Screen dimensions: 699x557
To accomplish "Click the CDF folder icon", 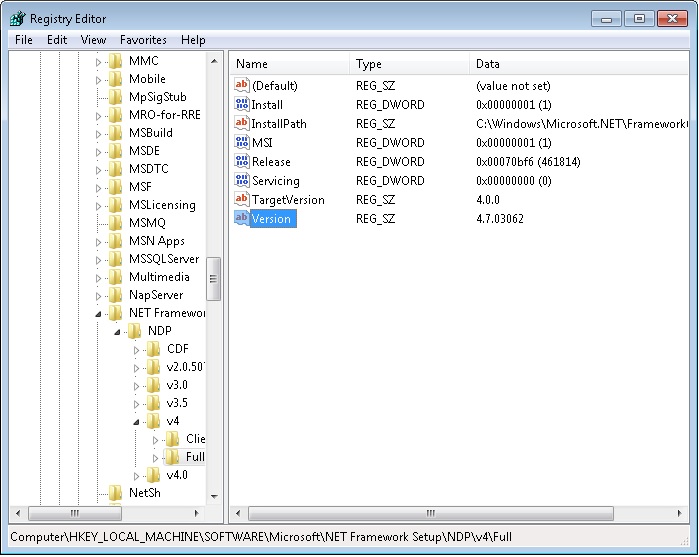I will tap(153, 349).
